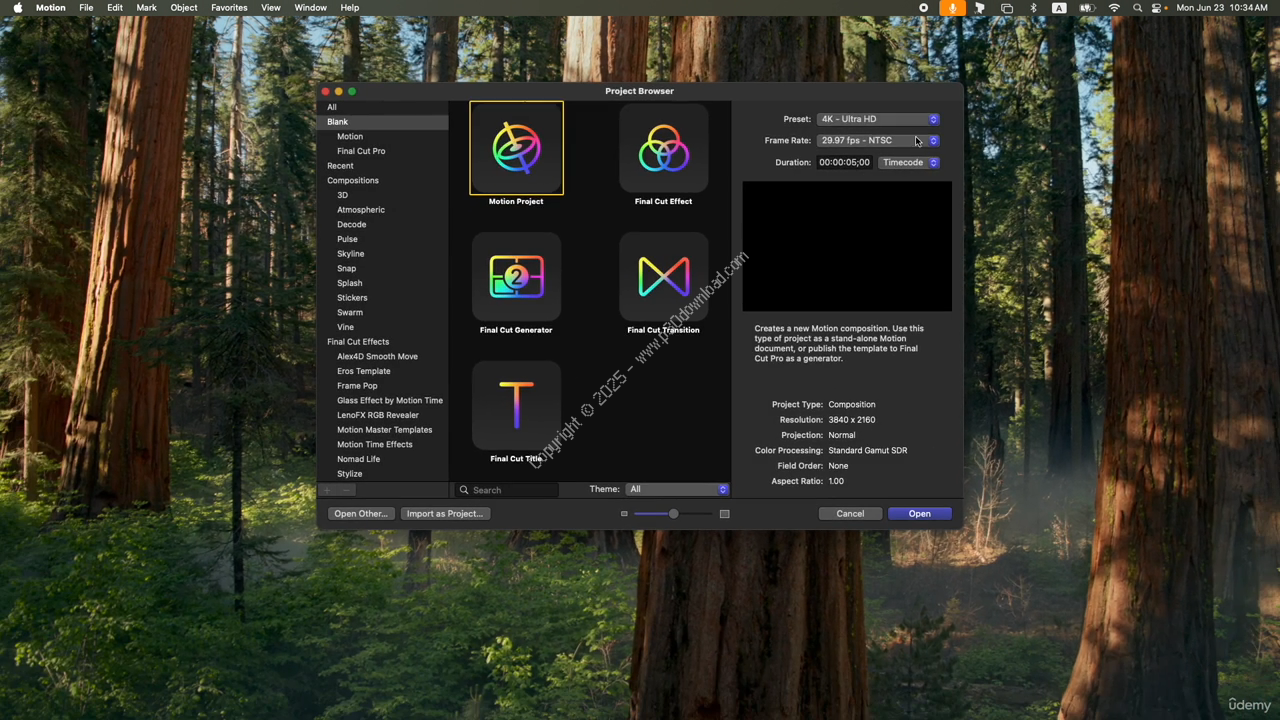Image resolution: width=1280 pixels, height=720 pixels.
Task: Click the Cancel button
Action: (850, 514)
